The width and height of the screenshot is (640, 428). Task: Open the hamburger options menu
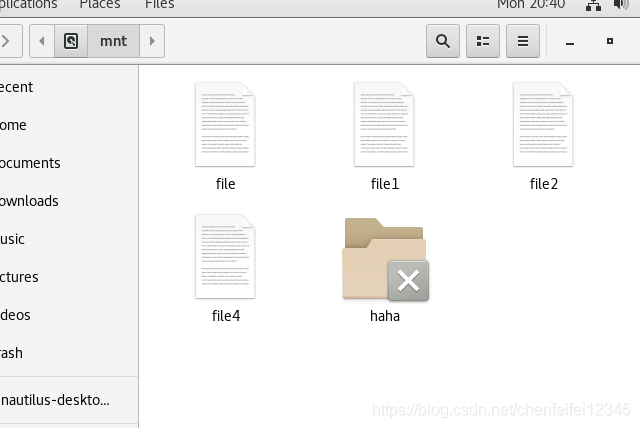coord(523,41)
